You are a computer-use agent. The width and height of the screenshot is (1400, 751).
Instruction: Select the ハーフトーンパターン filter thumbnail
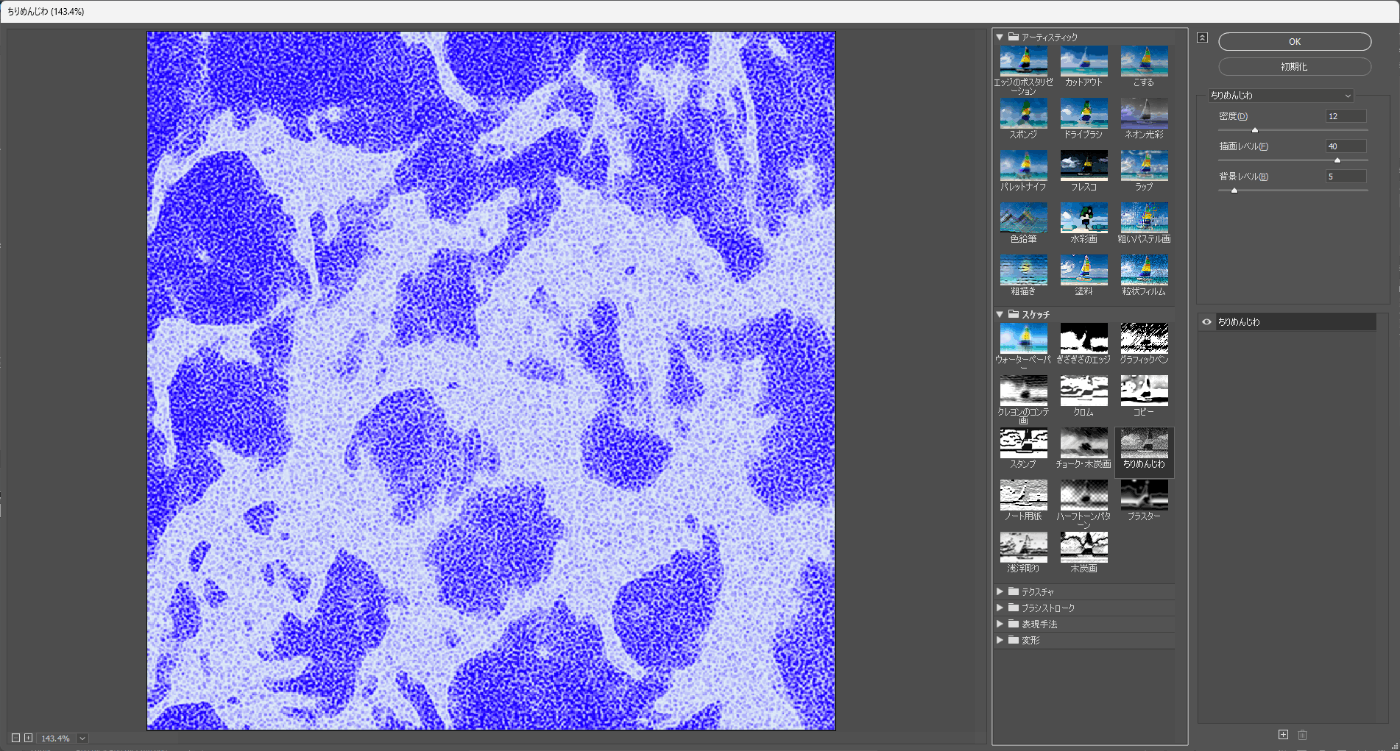[1084, 494]
